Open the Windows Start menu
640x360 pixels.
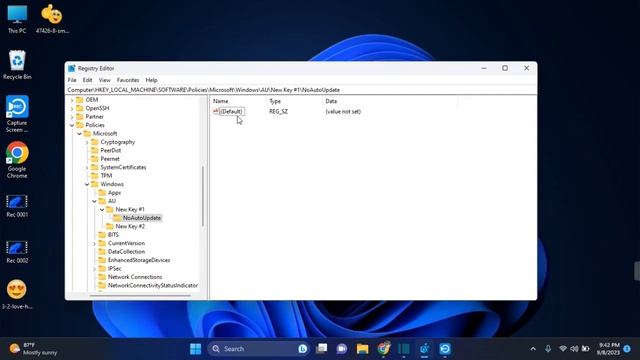pyautogui.click(x=196, y=349)
